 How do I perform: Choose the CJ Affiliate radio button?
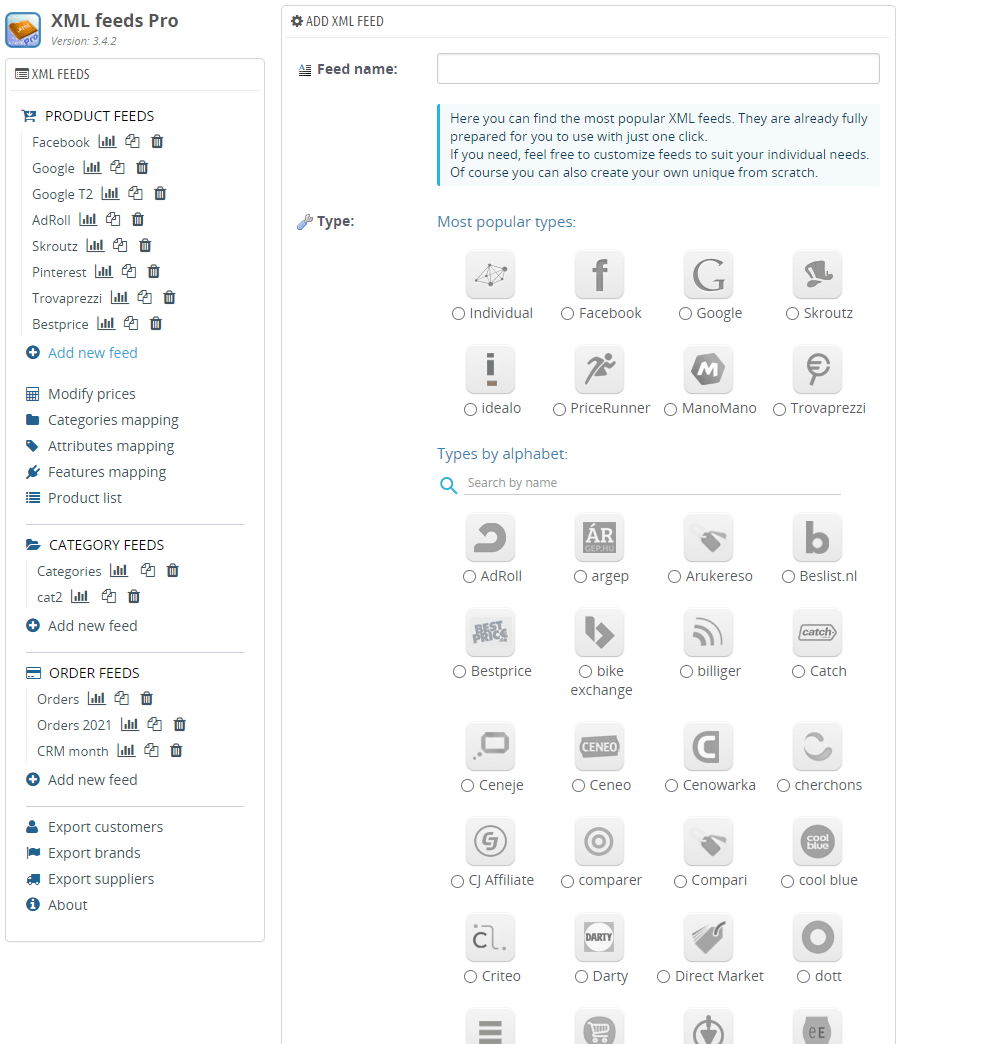click(458, 882)
